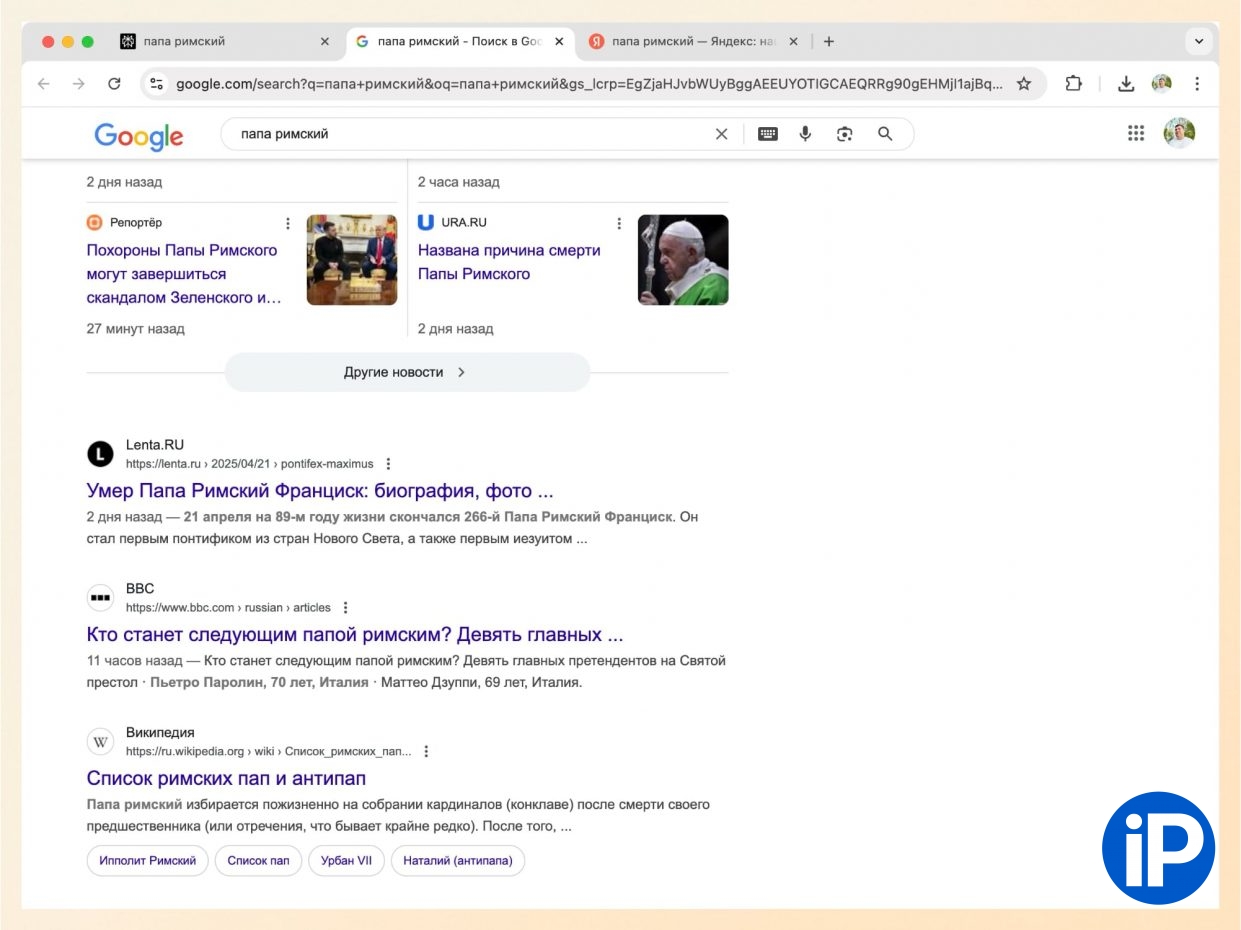Click the Google logo
This screenshot has height=930, width=1241.
pos(139,135)
